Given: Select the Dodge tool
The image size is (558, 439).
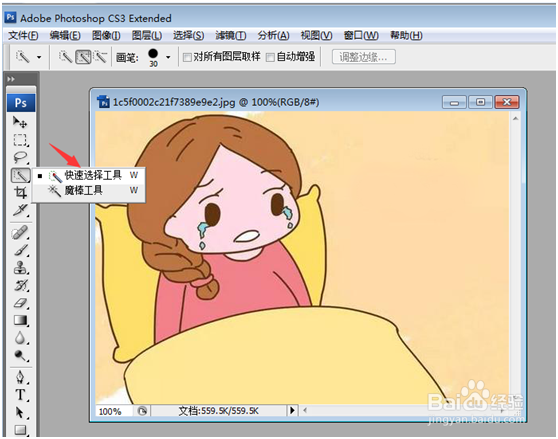Looking at the screenshot, I should (x=20, y=355).
